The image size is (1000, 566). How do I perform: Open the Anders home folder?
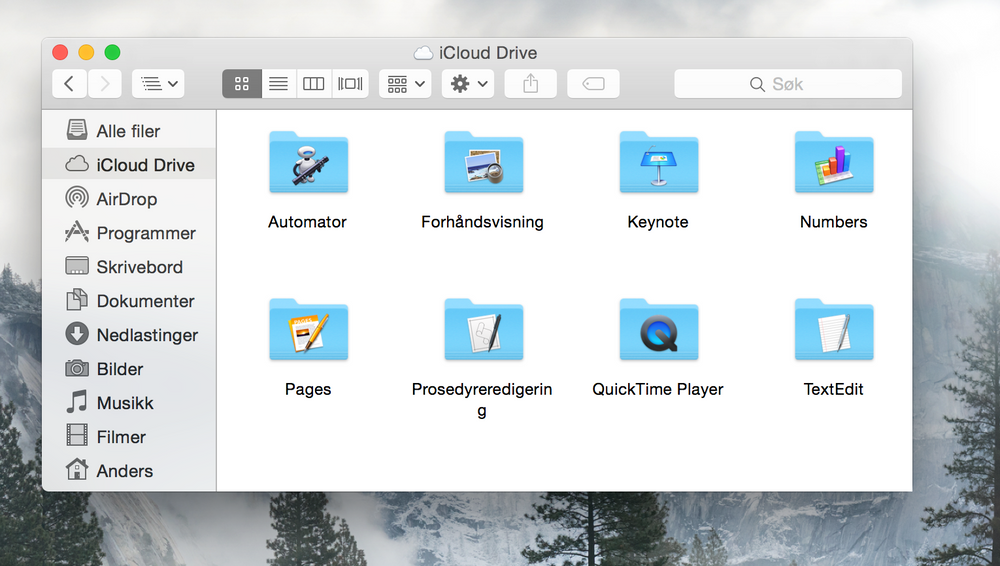129,470
